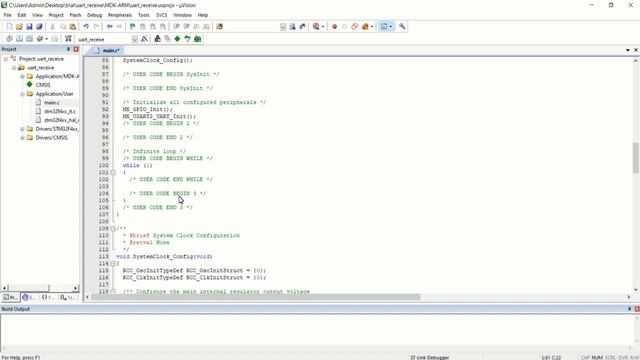This screenshot has width=640, height=360.
Task: Launch the Pack Installer
Action: [198, 39]
